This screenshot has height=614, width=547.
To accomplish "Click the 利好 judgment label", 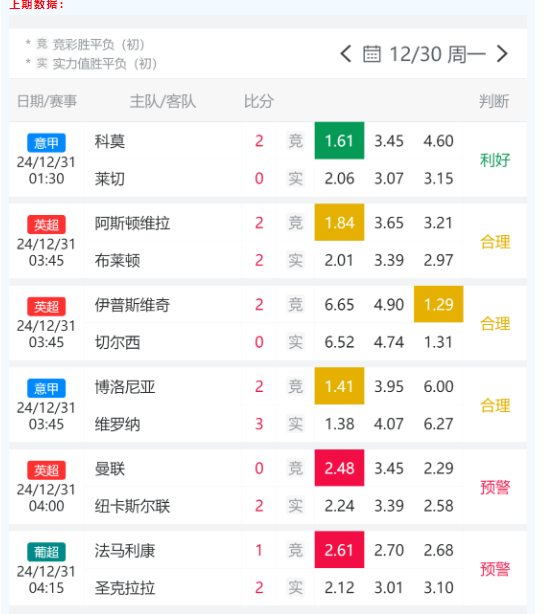I will (495, 160).
